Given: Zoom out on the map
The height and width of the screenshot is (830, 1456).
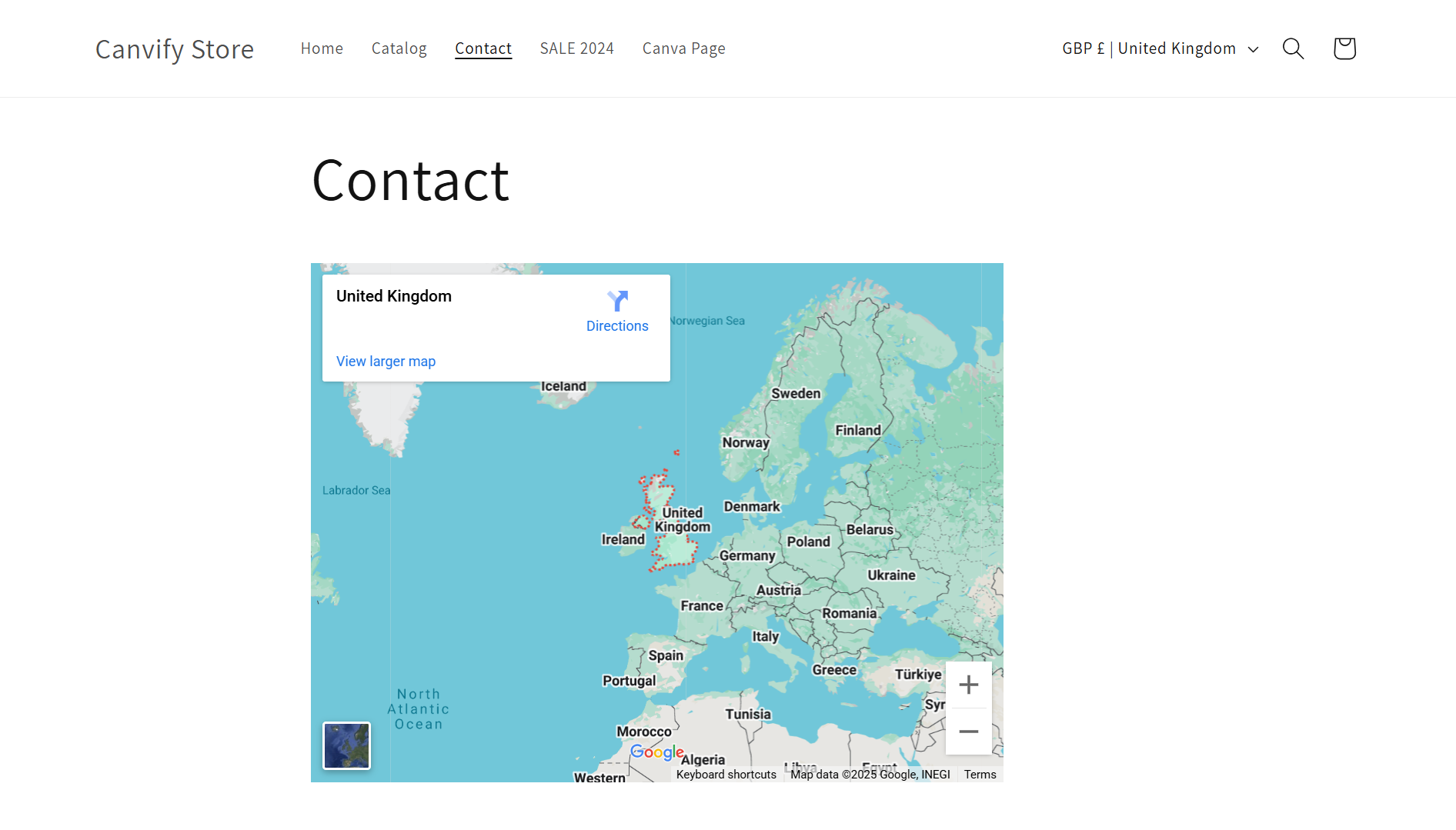Looking at the screenshot, I should pos(968,732).
